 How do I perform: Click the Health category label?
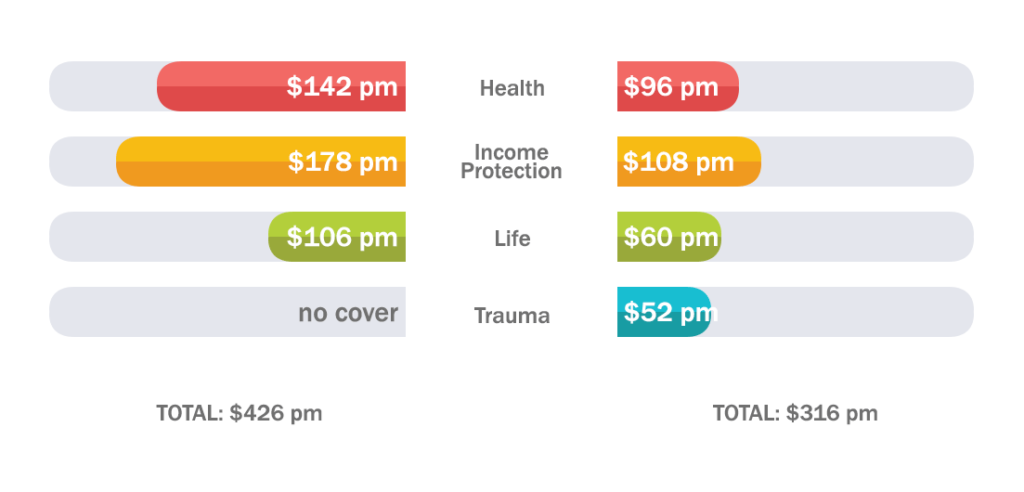[x=512, y=88]
